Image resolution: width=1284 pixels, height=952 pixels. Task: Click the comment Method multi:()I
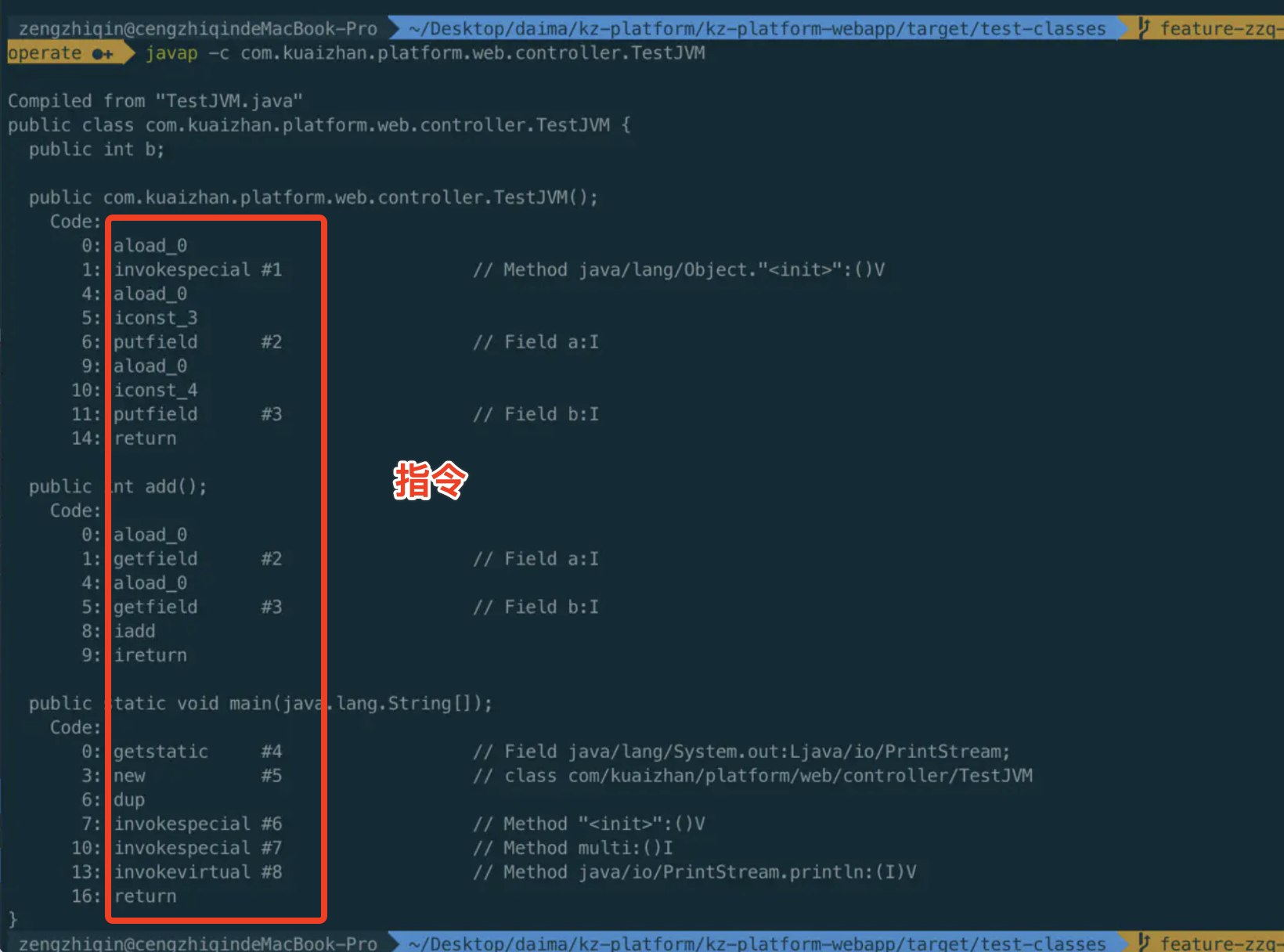tap(573, 848)
